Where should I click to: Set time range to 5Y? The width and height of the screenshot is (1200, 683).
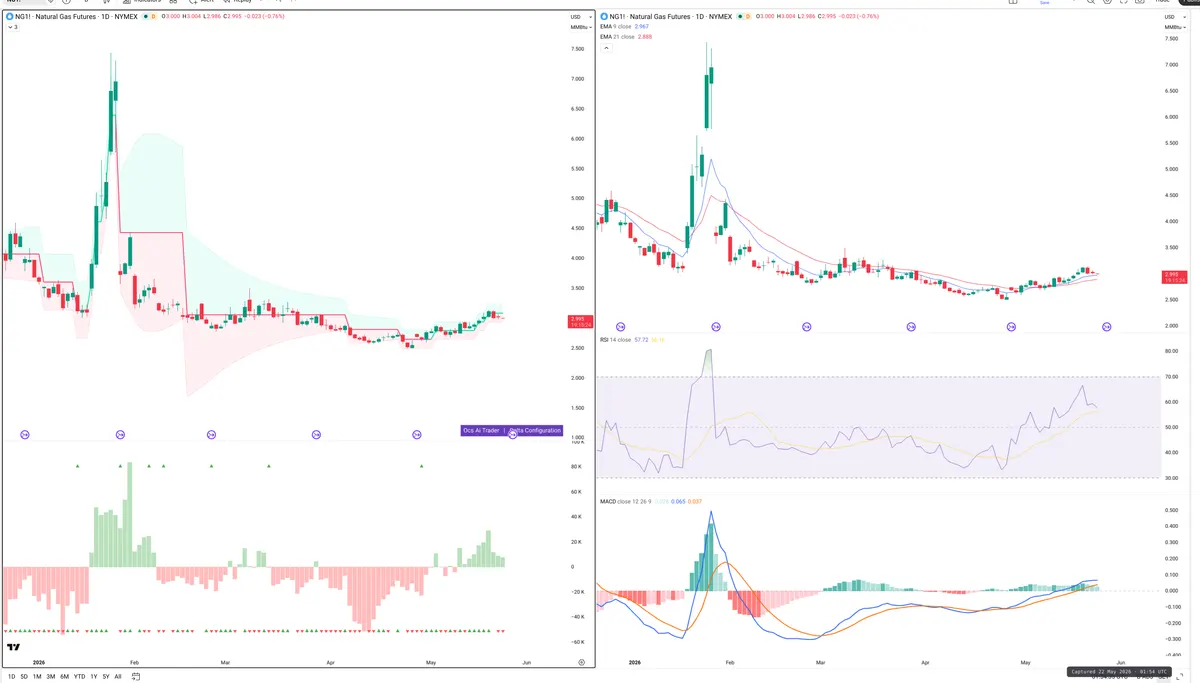point(106,677)
